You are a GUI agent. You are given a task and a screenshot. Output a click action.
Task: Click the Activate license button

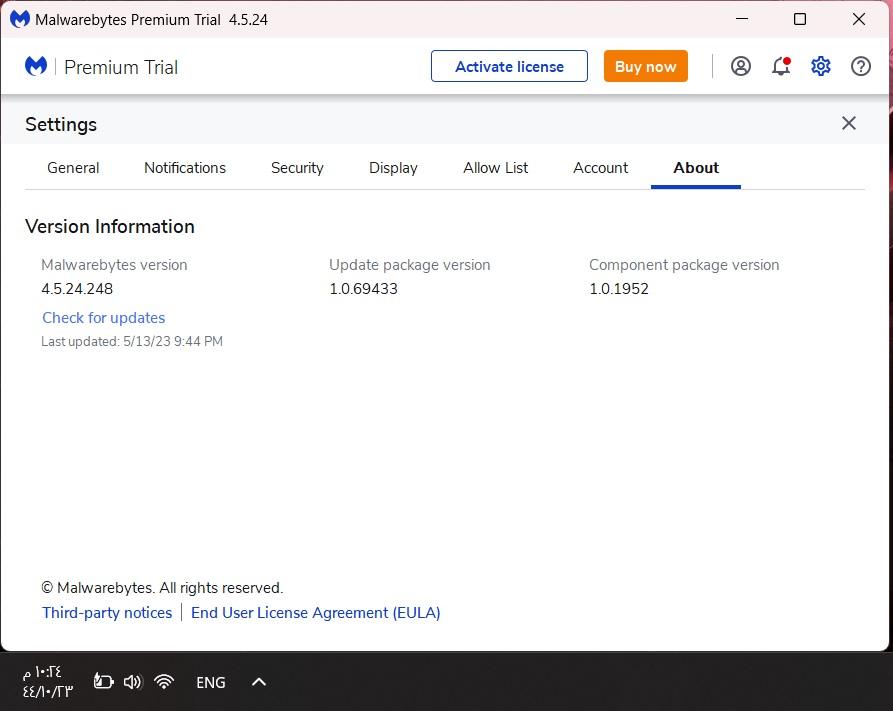(x=509, y=66)
